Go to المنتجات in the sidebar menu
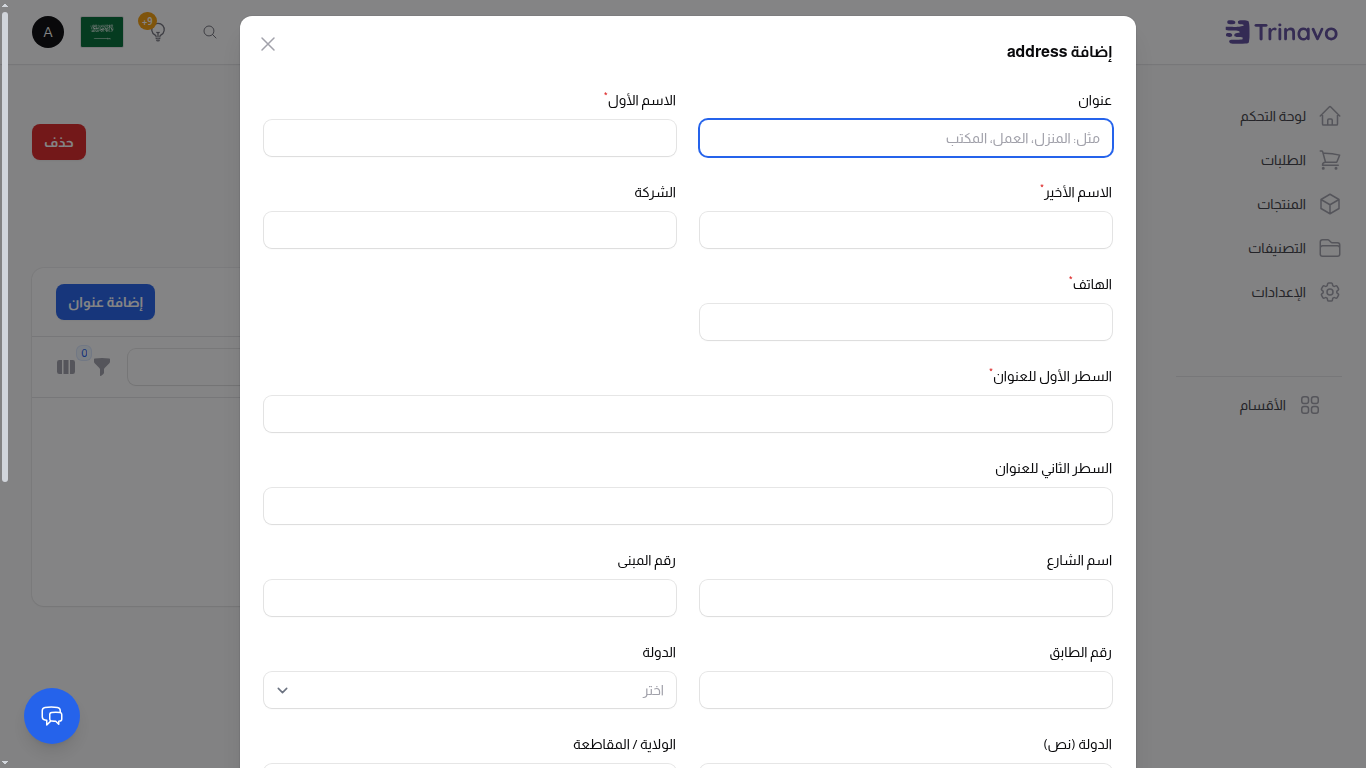The height and width of the screenshot is (768, 1366). [x=1283, y=204]
